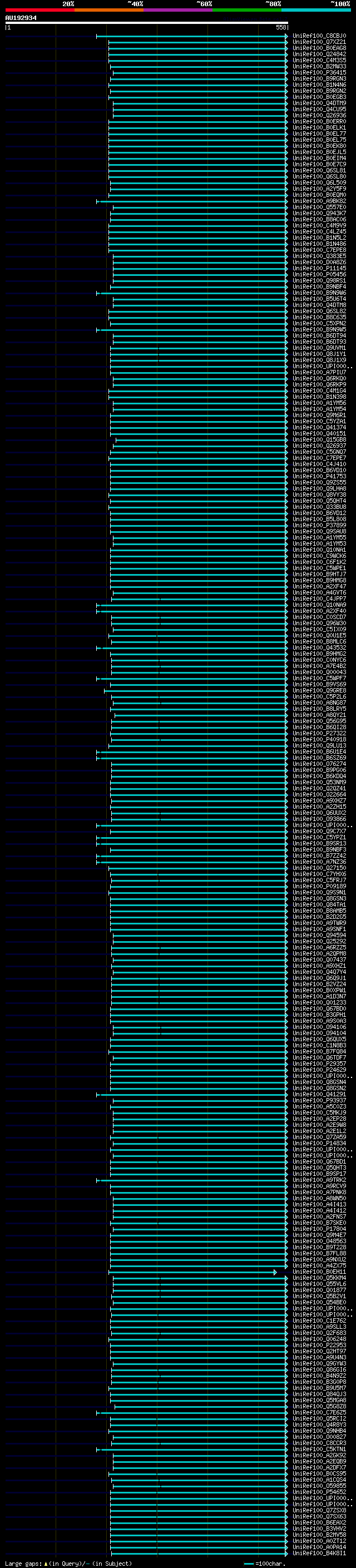Open hit UniRef100_A9BK82
The width and height of the screenshot is (356, 1568).
(319, 201)
